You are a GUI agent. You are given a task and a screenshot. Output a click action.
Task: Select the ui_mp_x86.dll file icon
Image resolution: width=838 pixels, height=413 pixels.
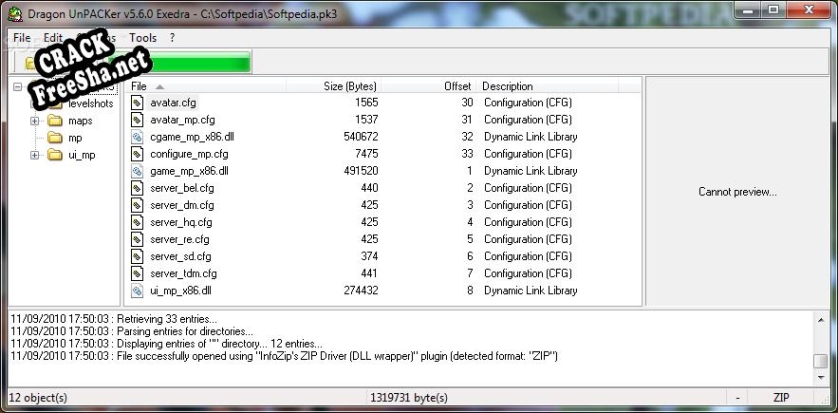[x=139, y=291]
